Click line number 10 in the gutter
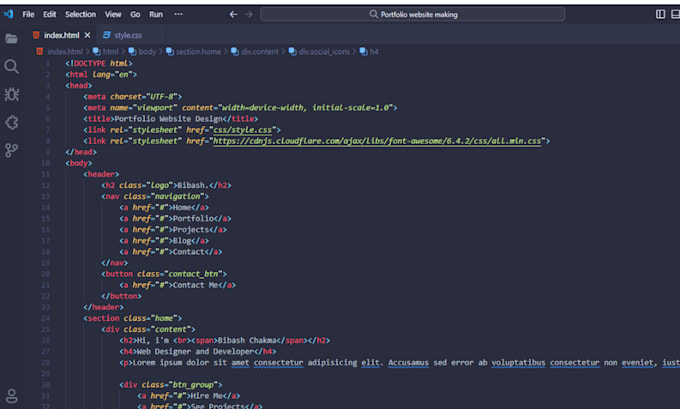The height and width of the screenshot is (409, 680). [x=46, y=163]
